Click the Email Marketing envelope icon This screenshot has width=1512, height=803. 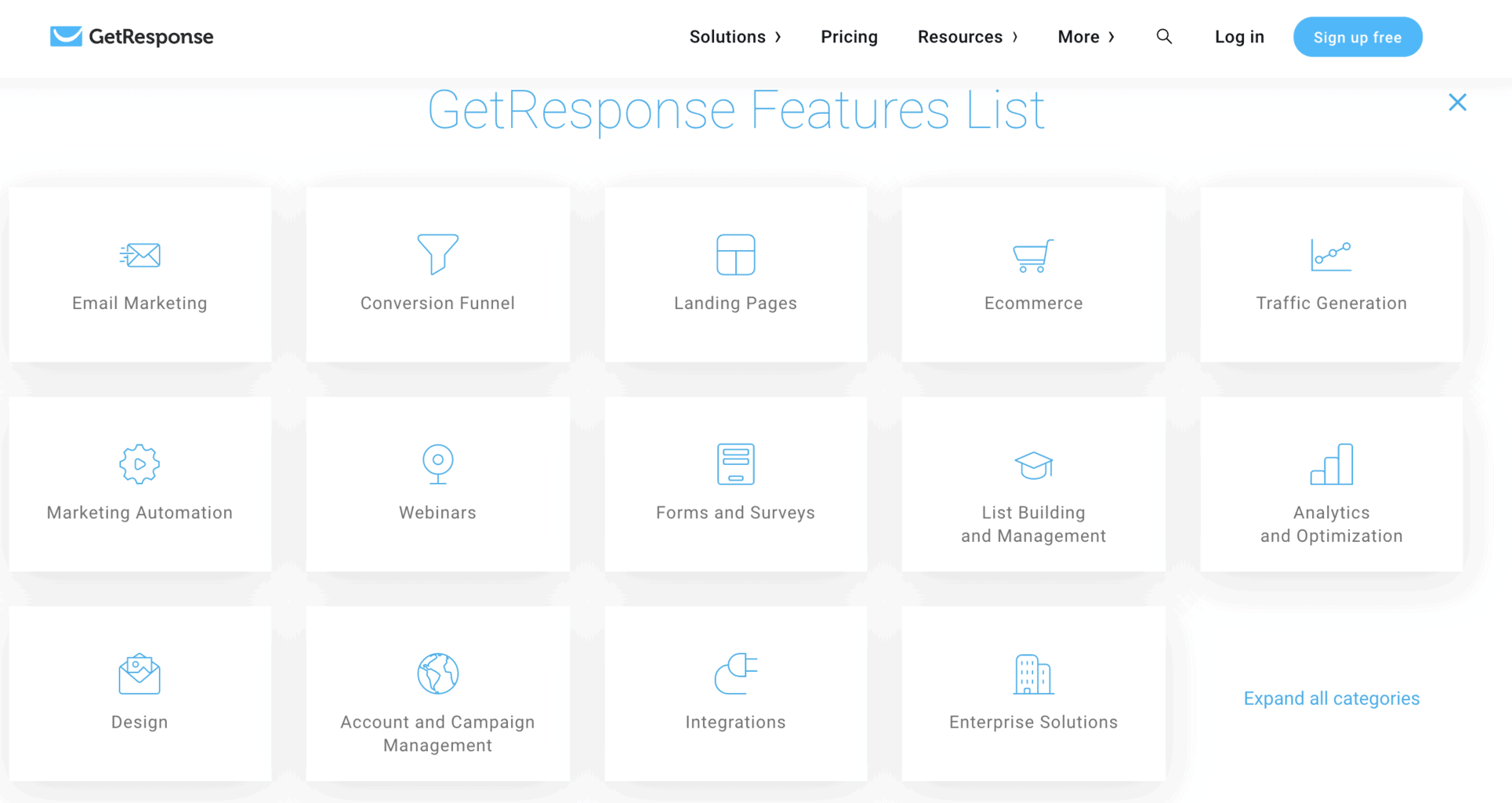140,255
